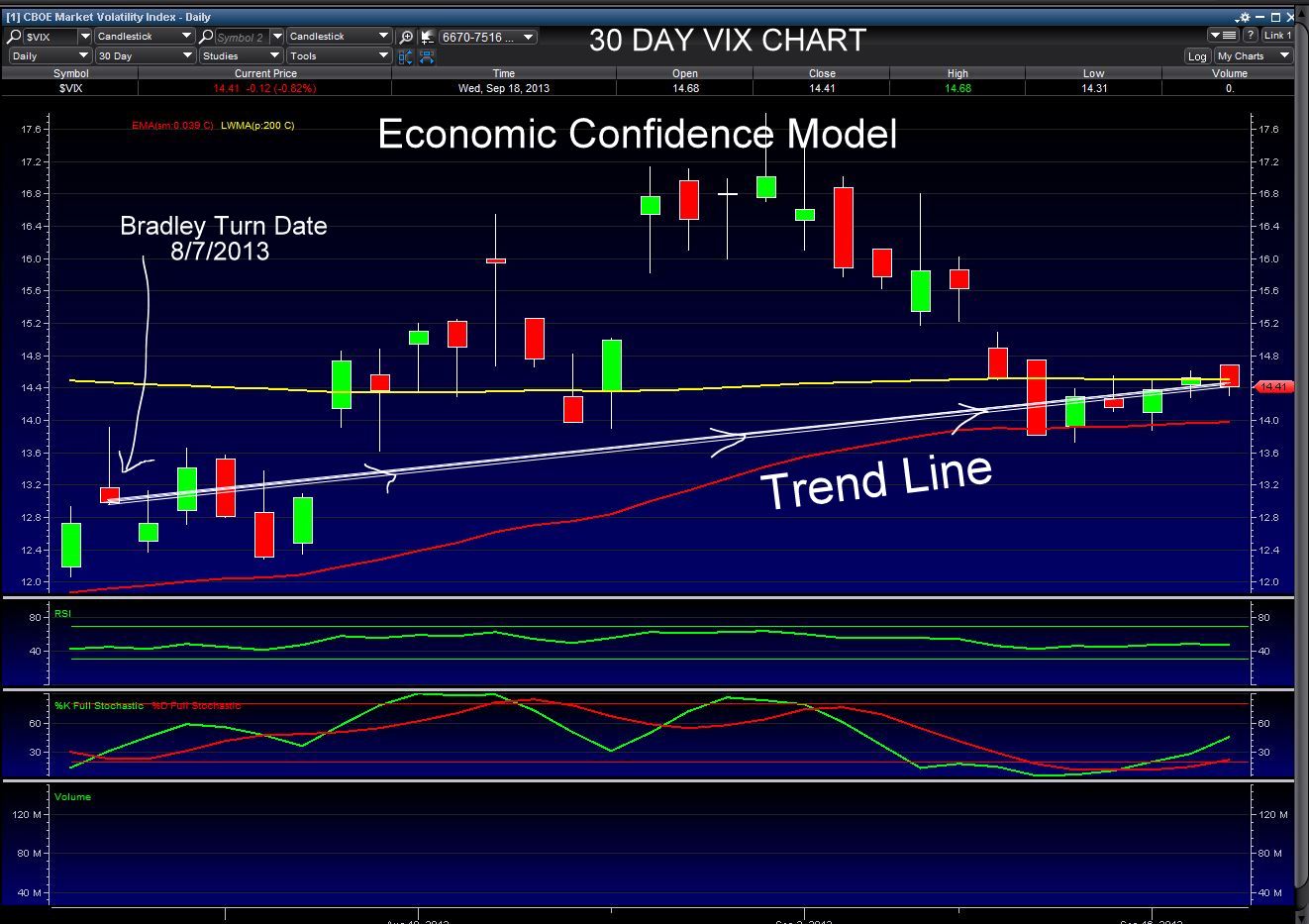The image size is (1309, 924).
Task: Open the second Candlestick chart style dropdown
Action: [x=340, y=37]
